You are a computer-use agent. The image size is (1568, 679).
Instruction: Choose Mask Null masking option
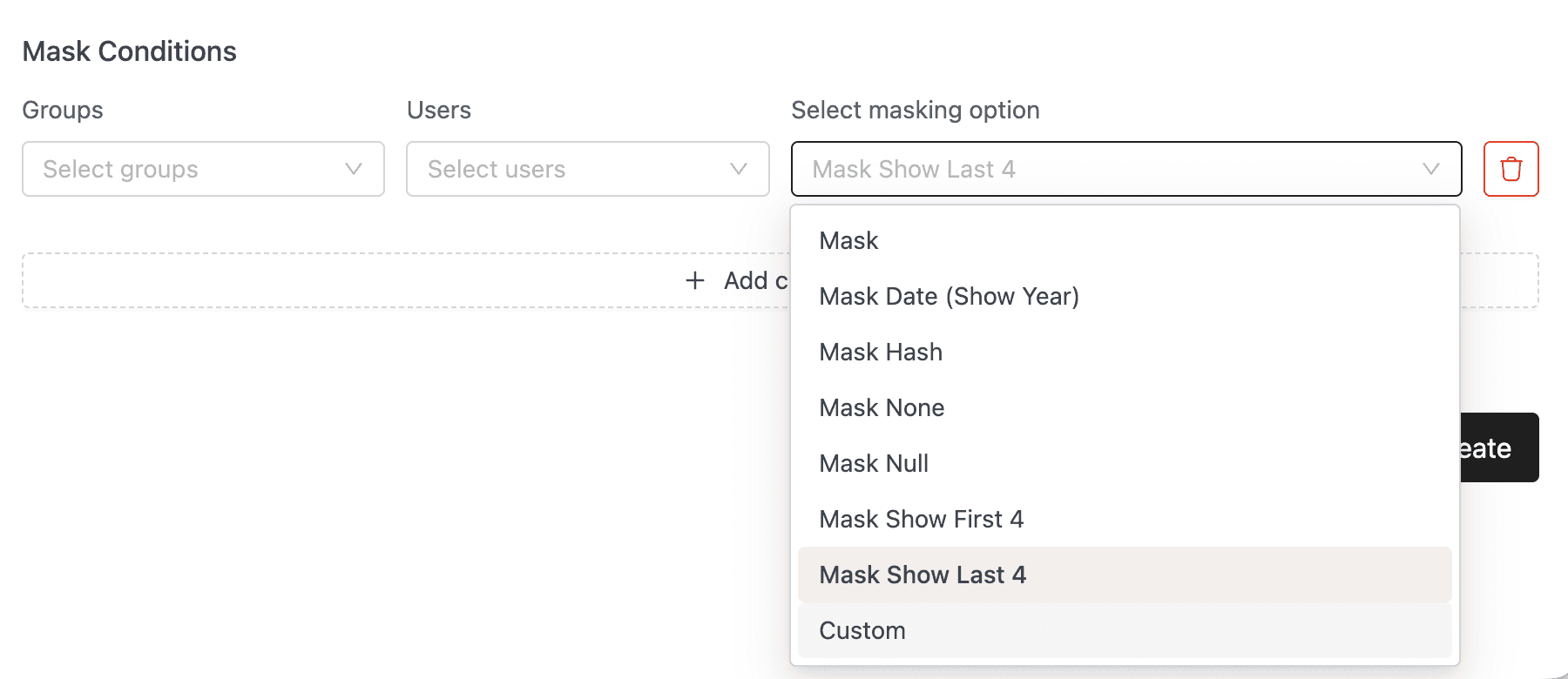point(873,463)
